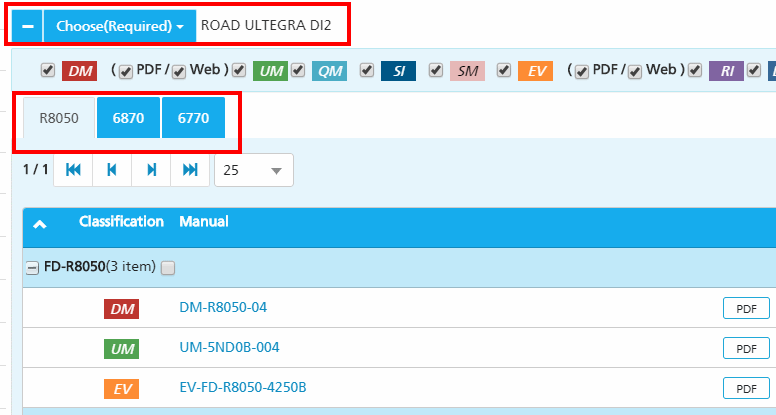Click the minus collapse button beside Choose(Required)
The width and height of the screenshot is (776, 415).
point(27,26)
